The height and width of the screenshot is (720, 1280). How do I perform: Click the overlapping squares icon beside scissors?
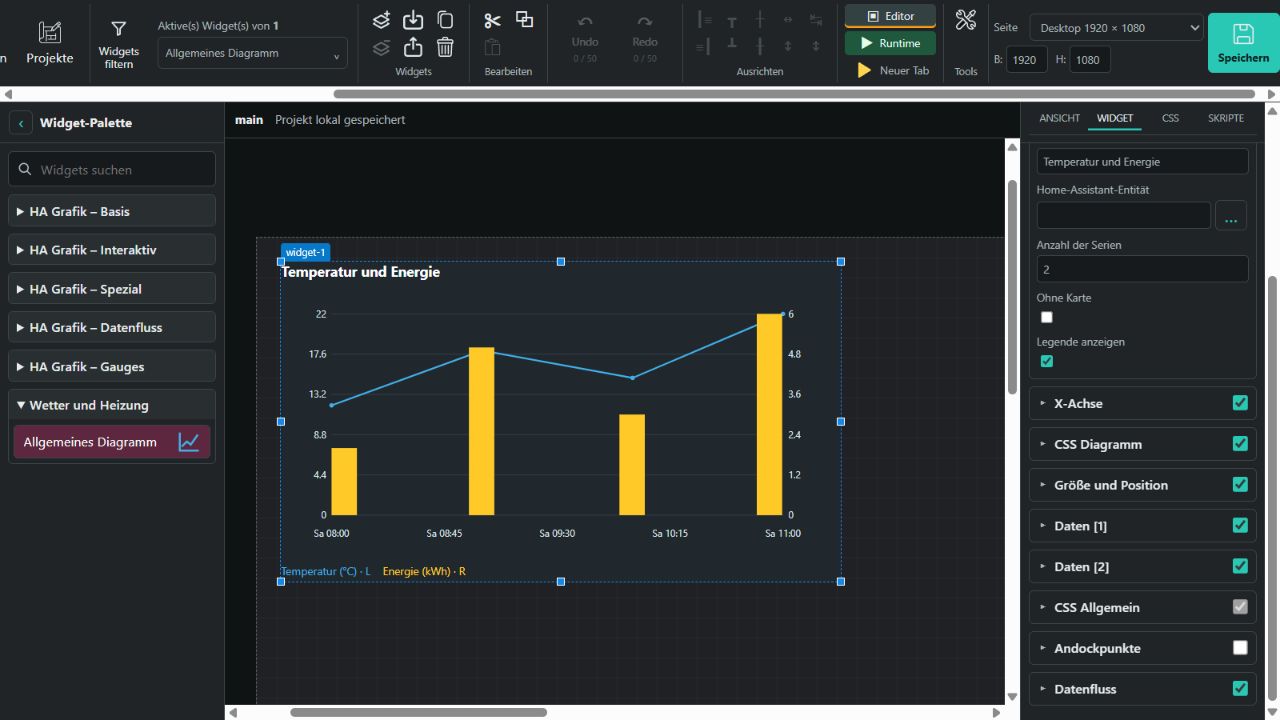(524, 19)
